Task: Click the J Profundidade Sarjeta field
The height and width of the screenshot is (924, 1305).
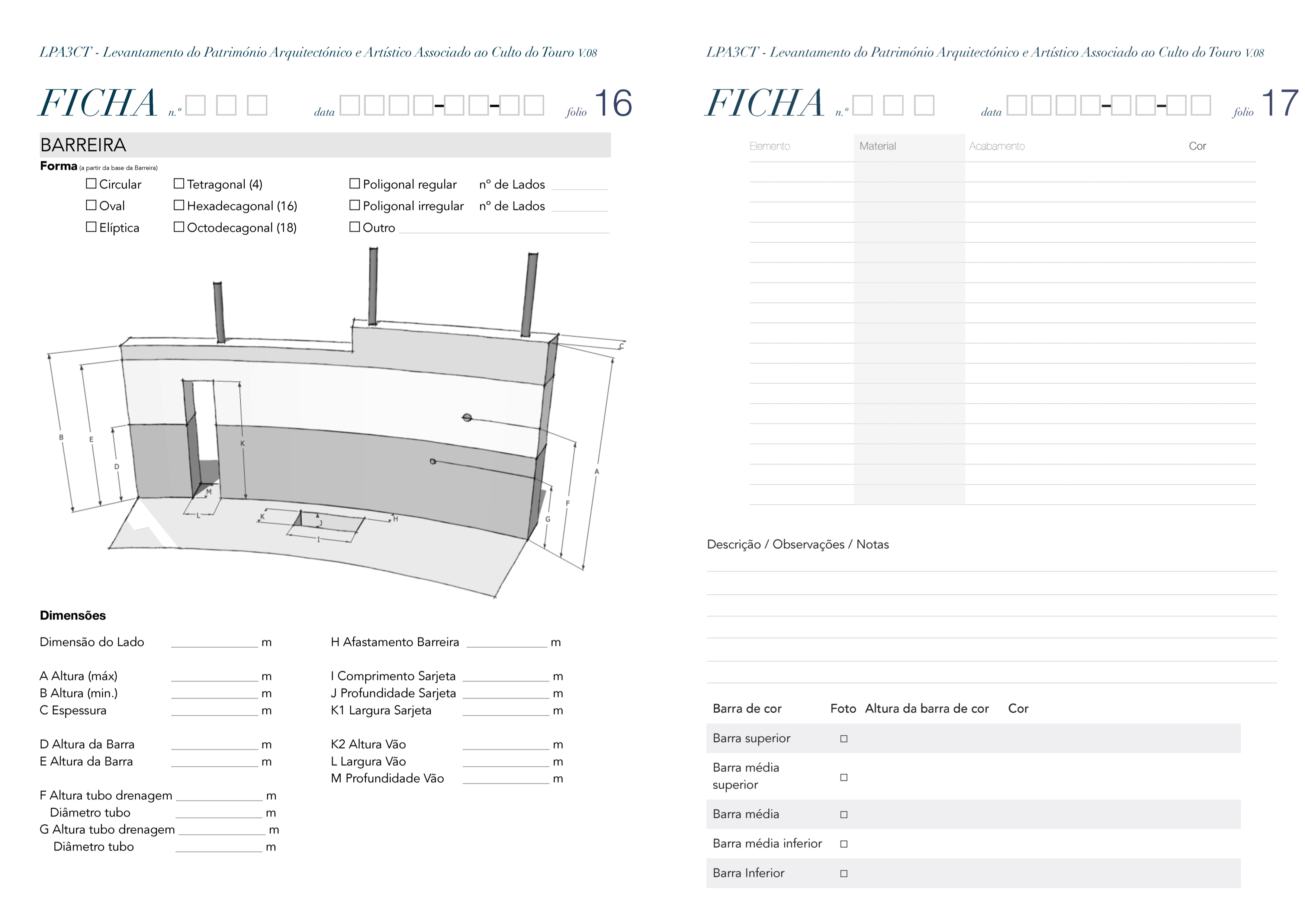Action: pos(506,694)
